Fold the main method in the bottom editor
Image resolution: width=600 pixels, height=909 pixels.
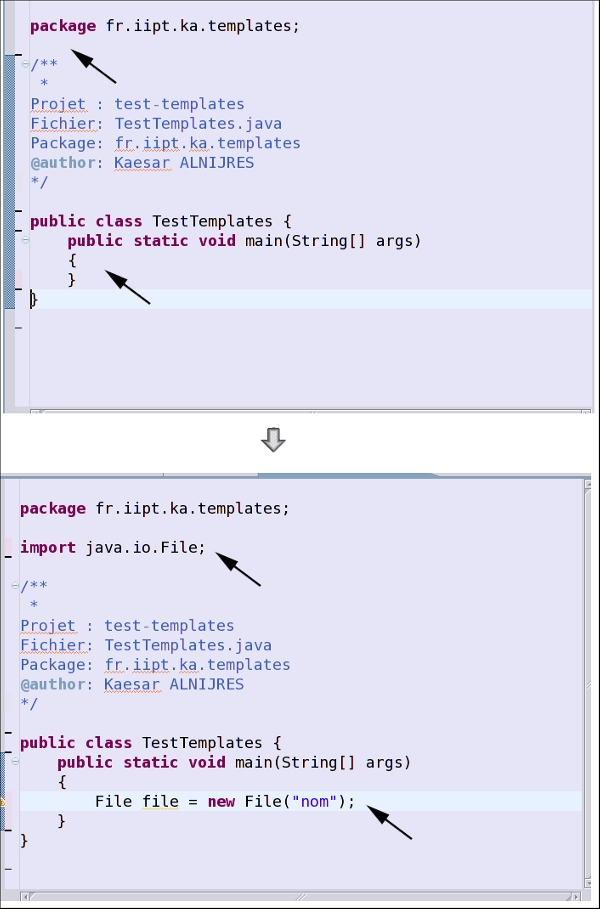pos(15,762)
